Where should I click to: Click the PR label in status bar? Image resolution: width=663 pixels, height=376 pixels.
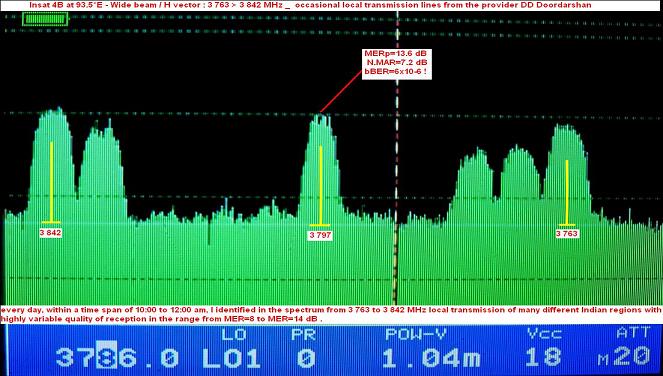(x=304, y=334)
